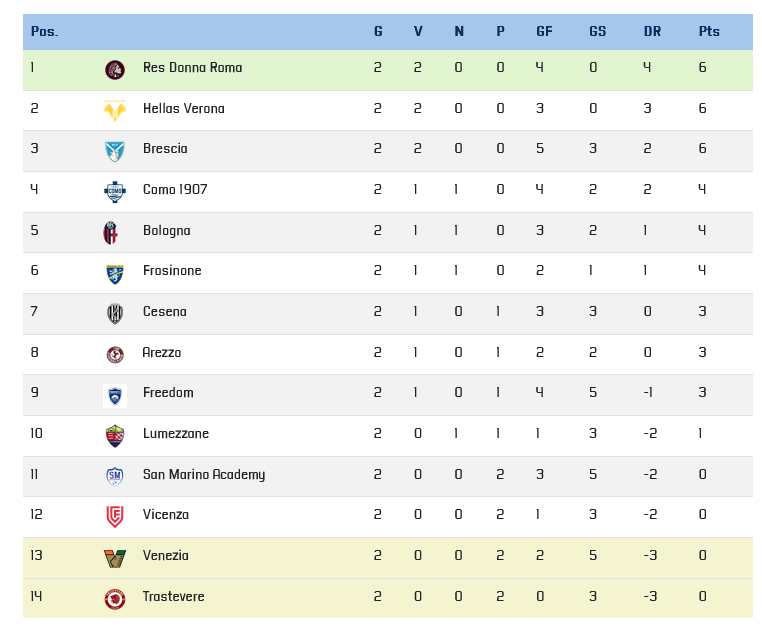Select the Brescia shield crest

(x=115, y=151)
